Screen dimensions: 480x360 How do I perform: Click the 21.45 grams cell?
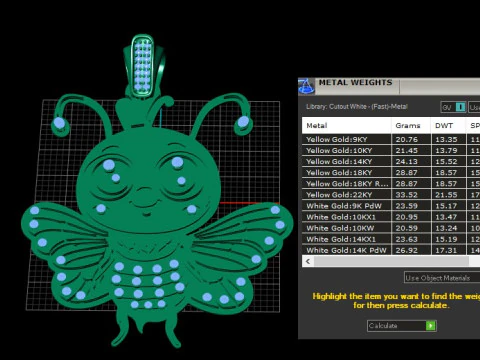pyautogui.click(x=411, y=150)
